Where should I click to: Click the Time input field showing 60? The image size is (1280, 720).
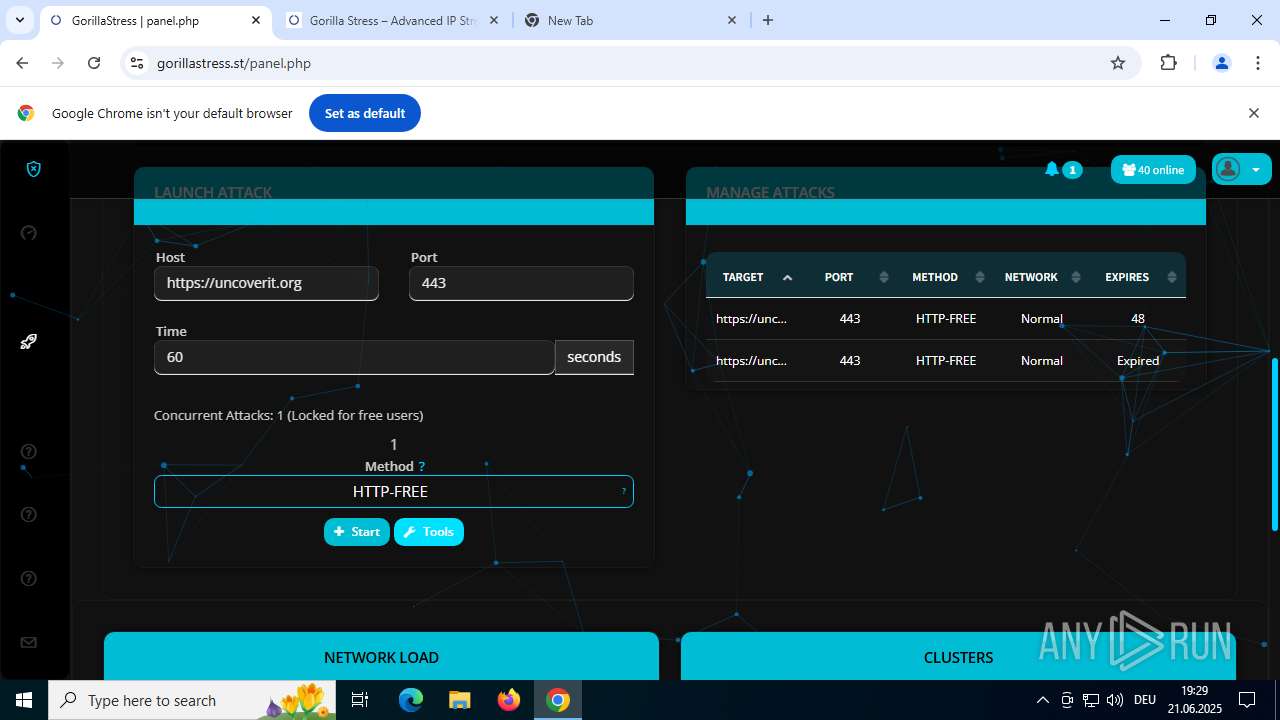[x=354, y=357]
